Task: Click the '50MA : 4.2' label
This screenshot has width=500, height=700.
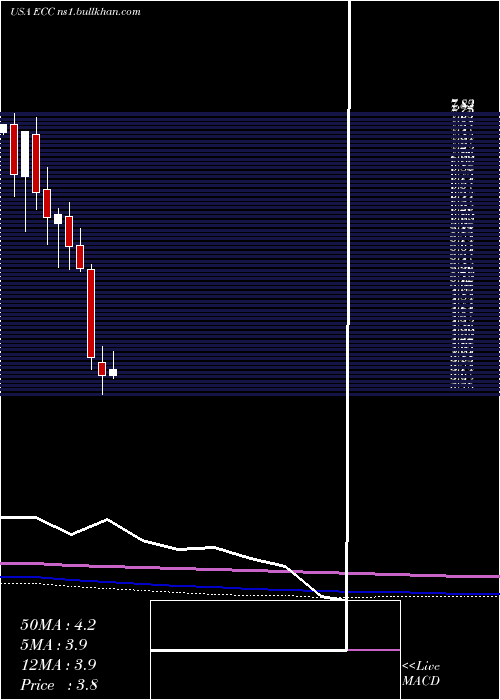Action: (x=58, y=625)
